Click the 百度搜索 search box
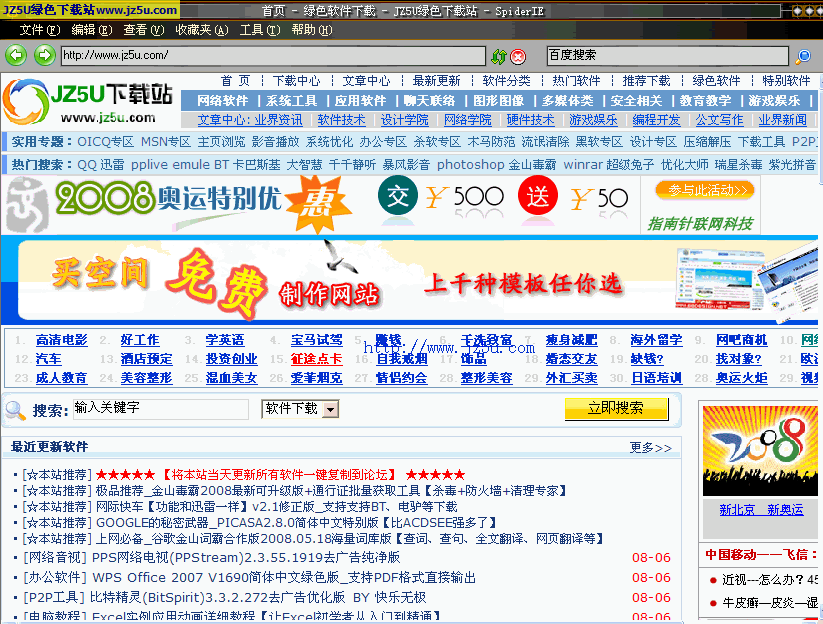 pos(668,56)
